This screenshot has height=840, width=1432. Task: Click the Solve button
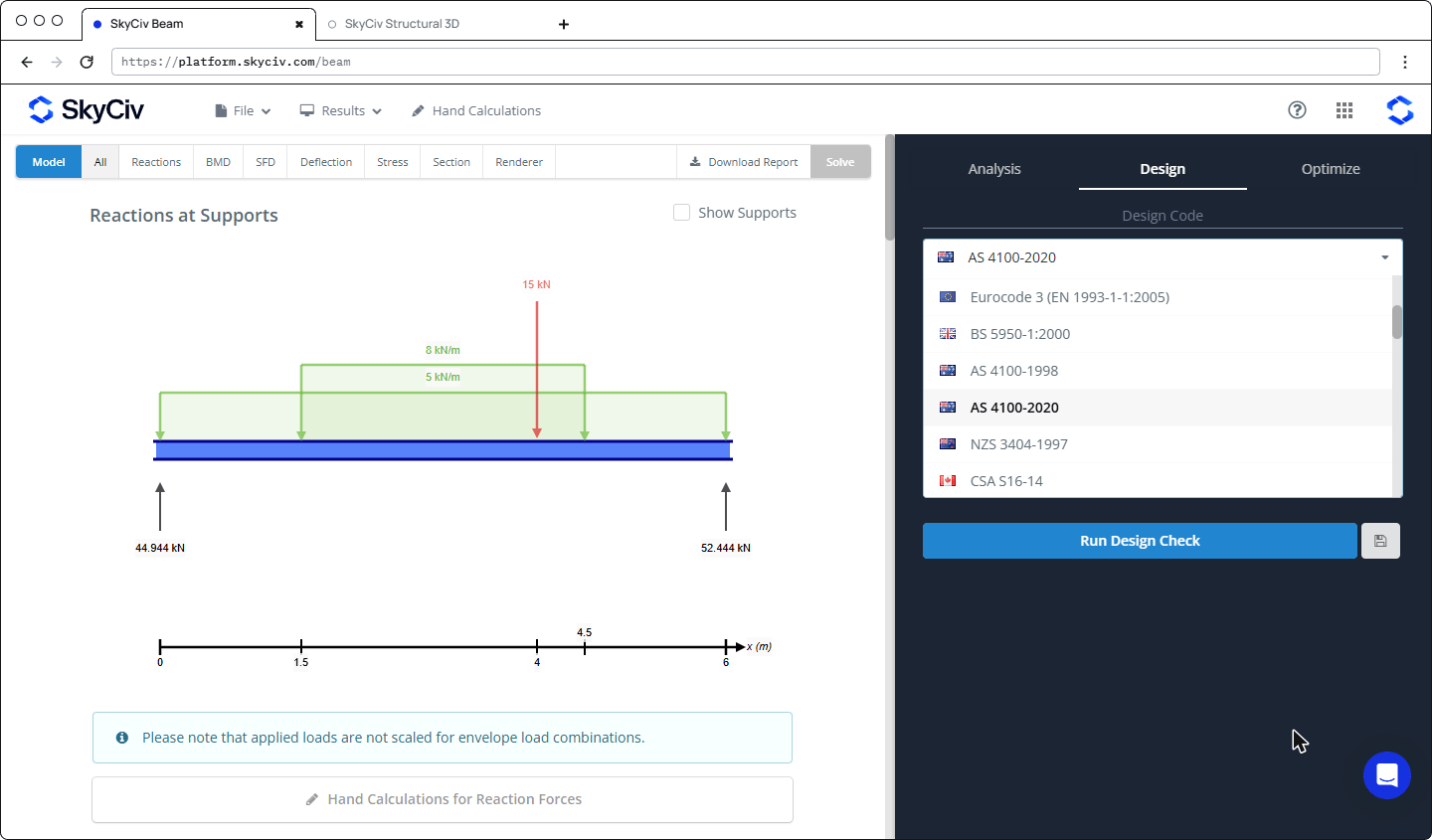(x=840, y=162)
